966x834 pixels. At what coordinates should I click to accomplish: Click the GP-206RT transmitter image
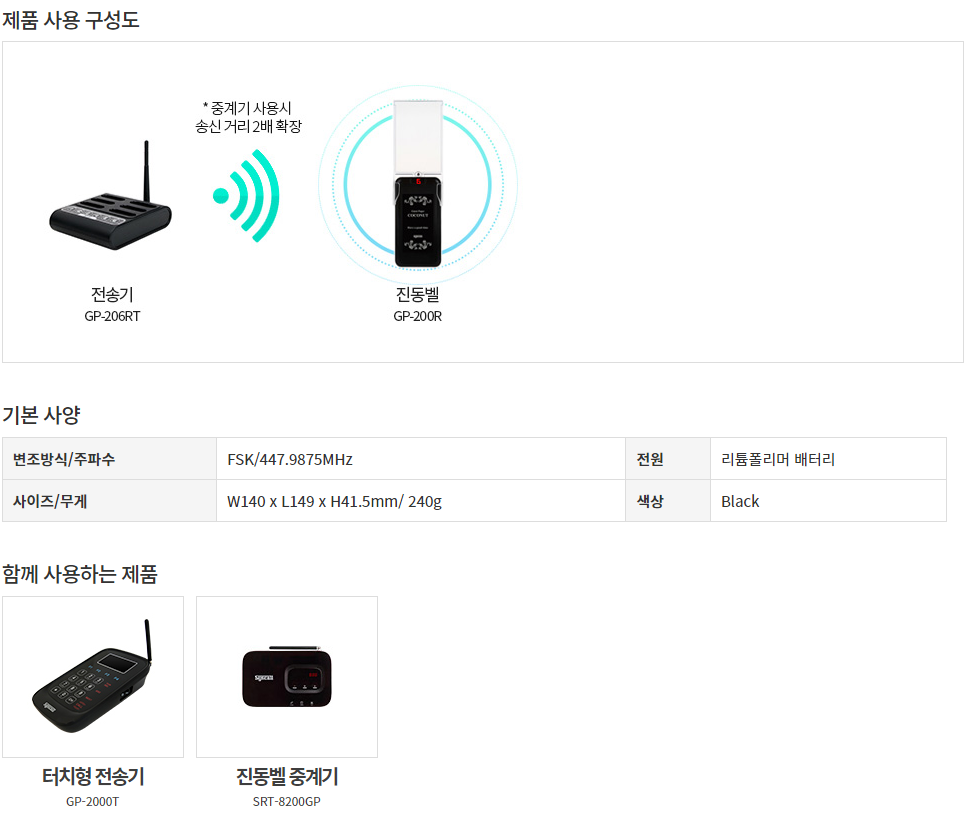point(110,196)
